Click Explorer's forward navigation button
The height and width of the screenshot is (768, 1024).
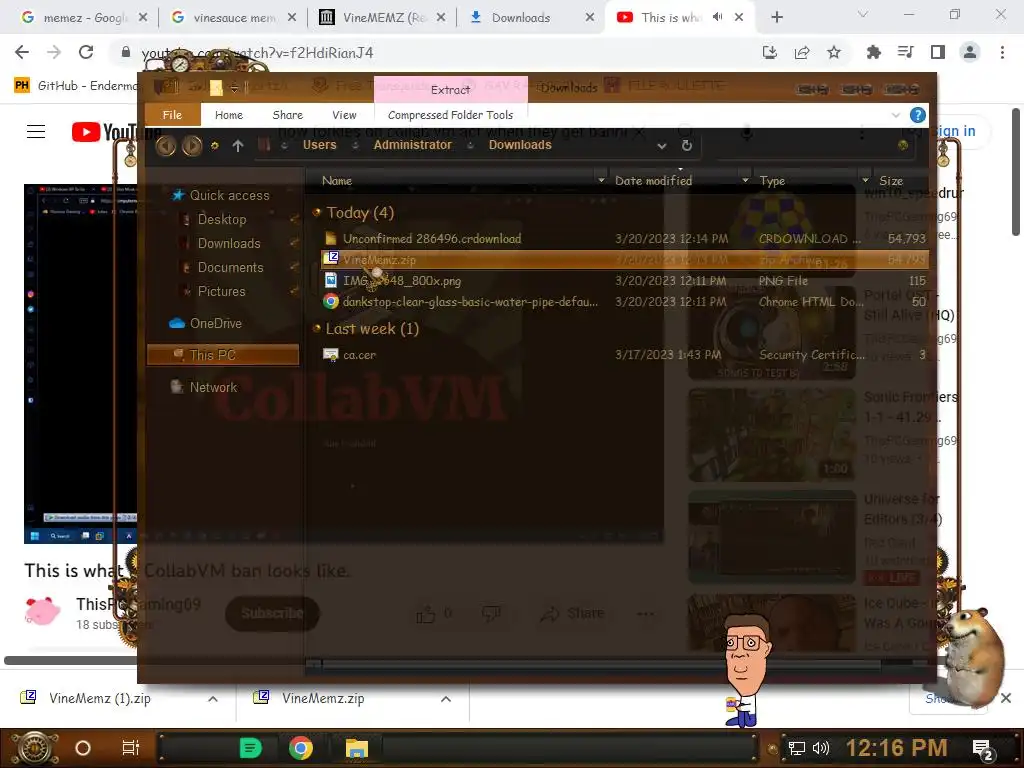(191, 145)
